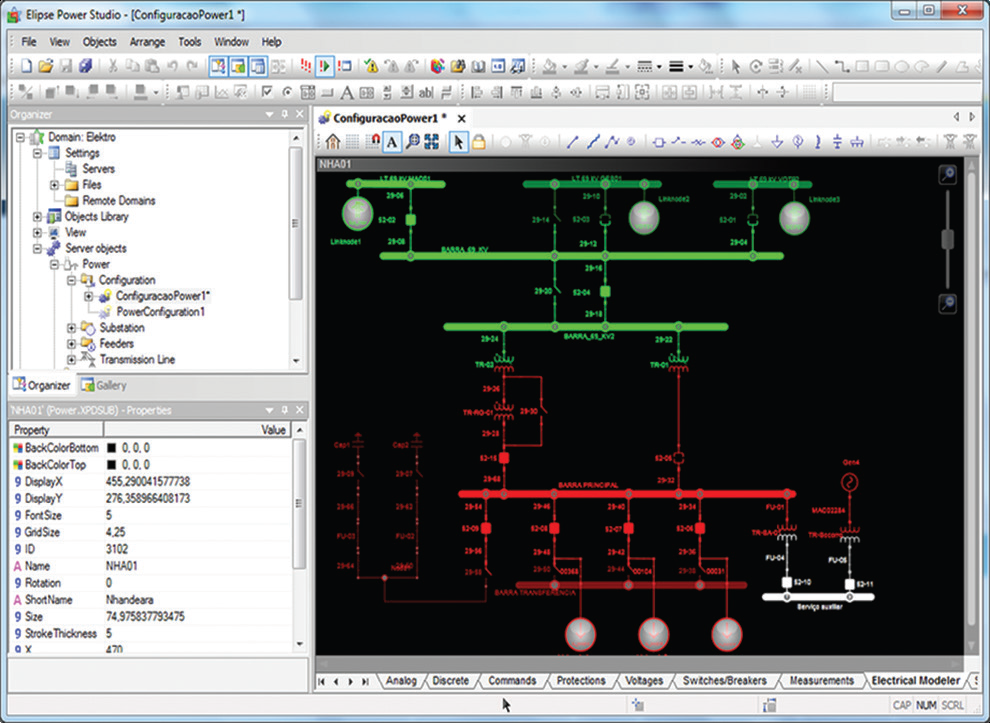Switch to the Switches/Breakers tab
990x723 pixels.
point(725,681)
